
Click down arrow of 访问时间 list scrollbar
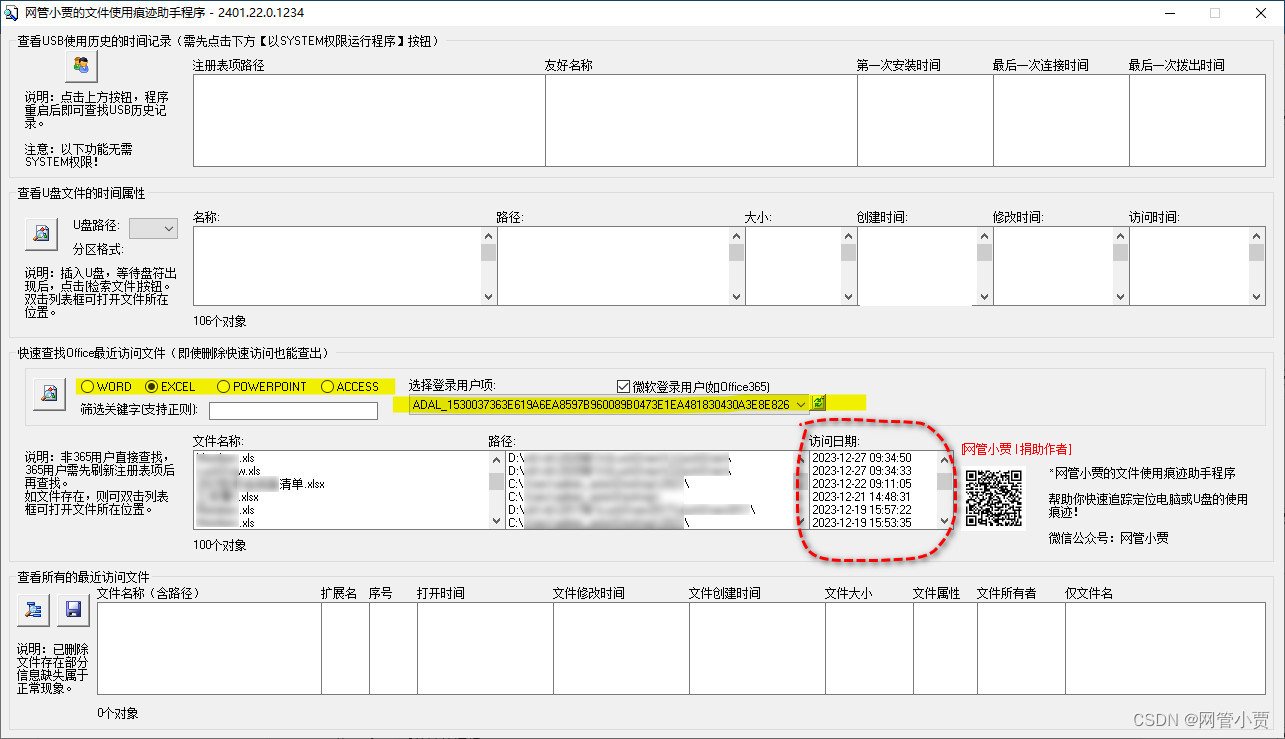coord(1257,296)
